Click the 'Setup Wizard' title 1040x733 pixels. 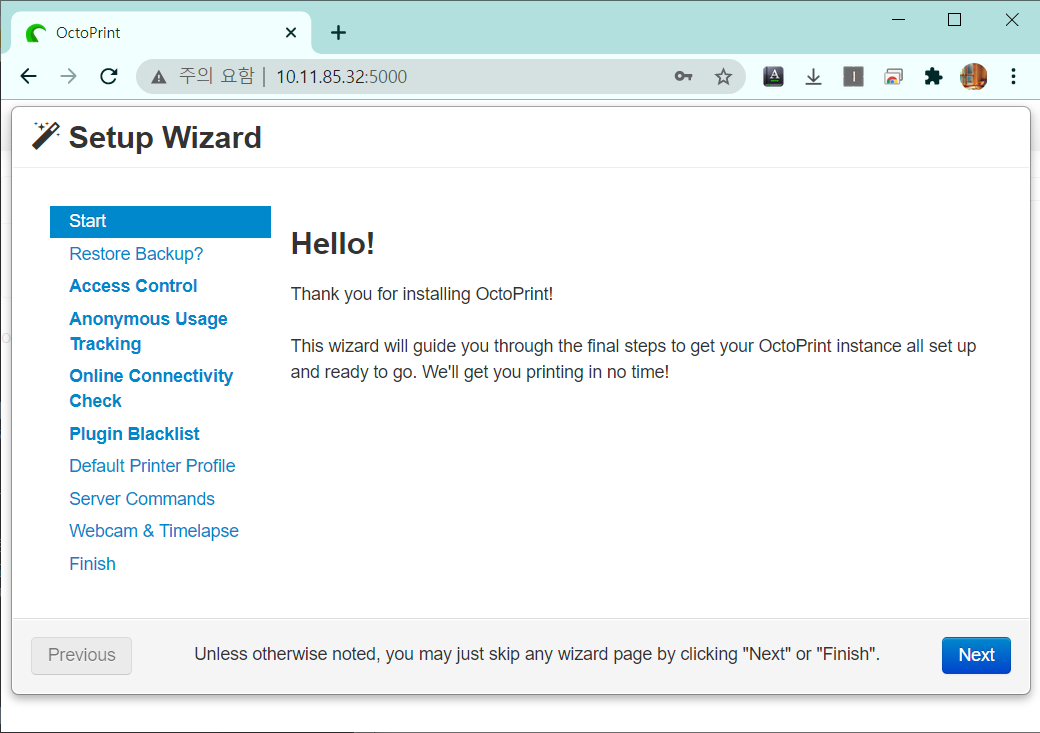pyautogui.click(x=165, y=138)
